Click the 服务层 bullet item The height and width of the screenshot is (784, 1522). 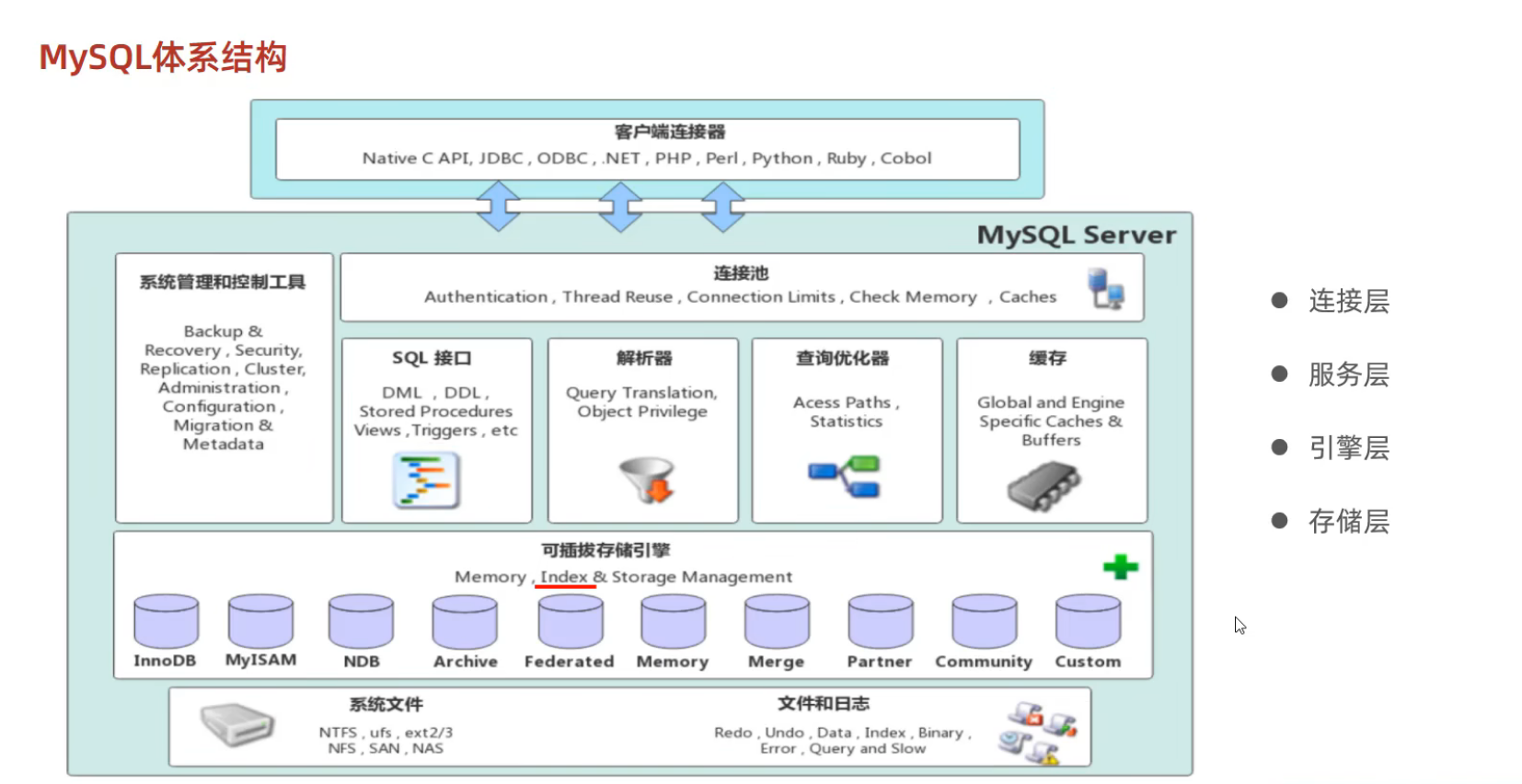click(1331, 375)
